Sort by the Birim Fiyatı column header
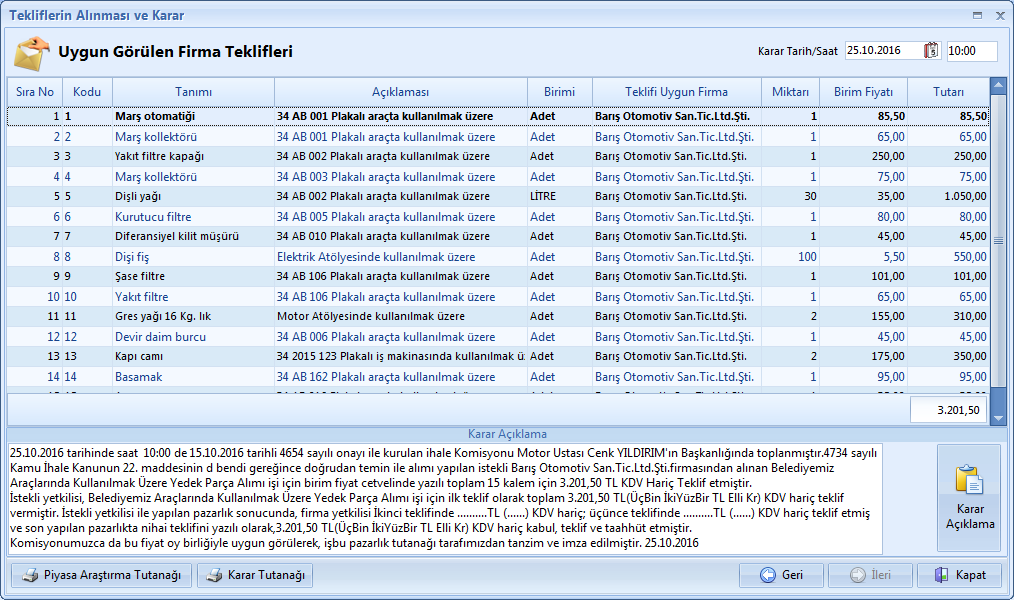The height and width of the screenshot is (600, 1014). [x=862, y=92]
